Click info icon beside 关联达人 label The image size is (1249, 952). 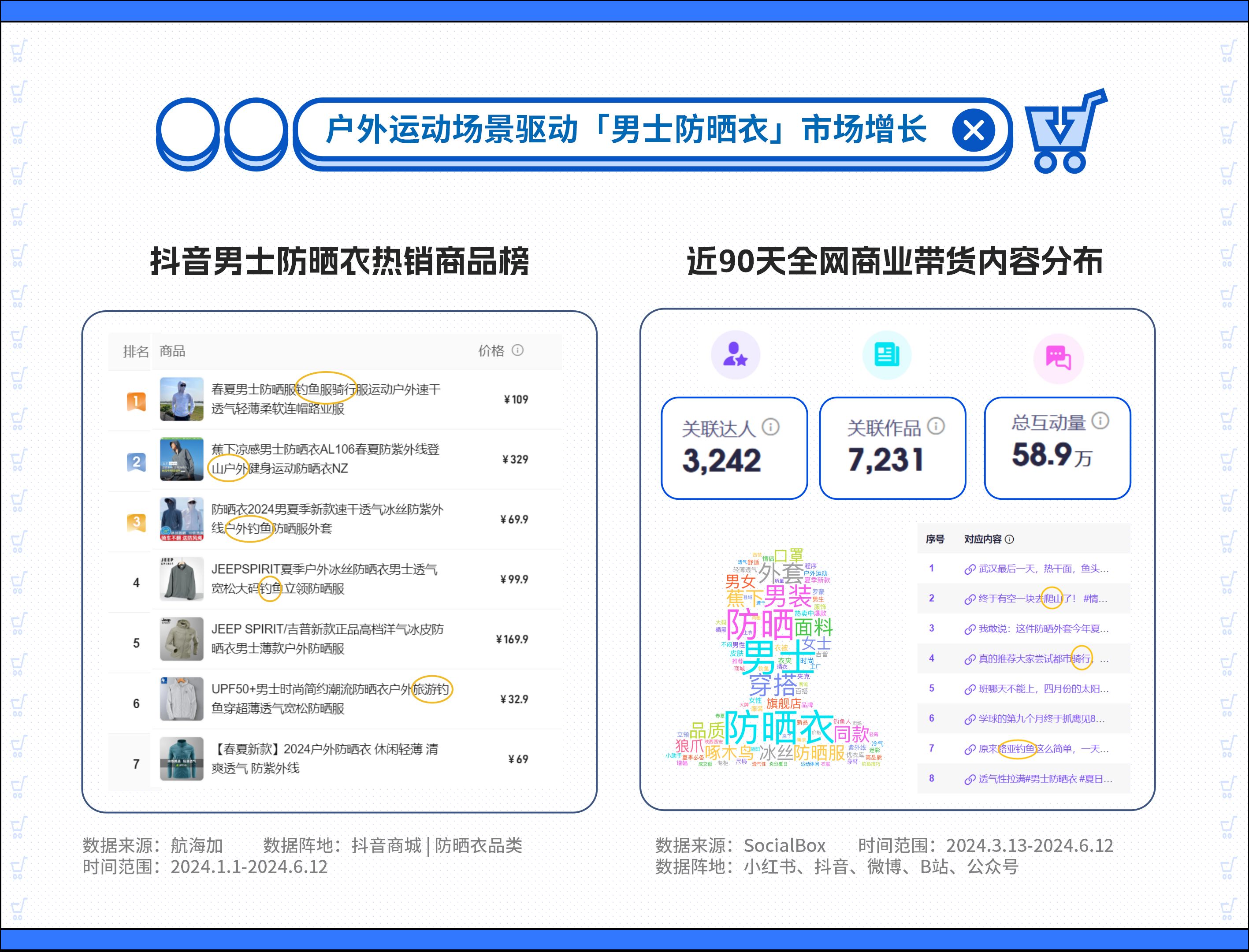tap(771, 427)
